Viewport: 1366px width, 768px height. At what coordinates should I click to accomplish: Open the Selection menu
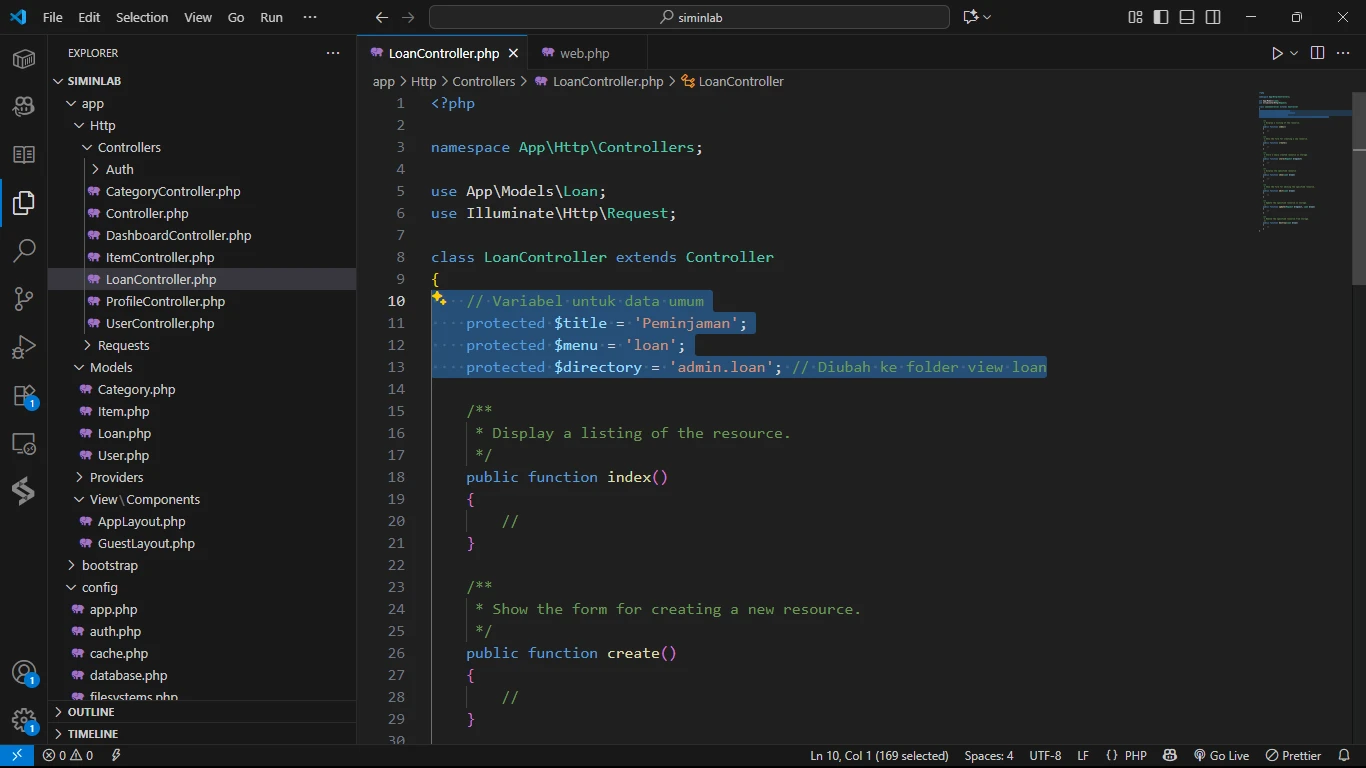142,17
